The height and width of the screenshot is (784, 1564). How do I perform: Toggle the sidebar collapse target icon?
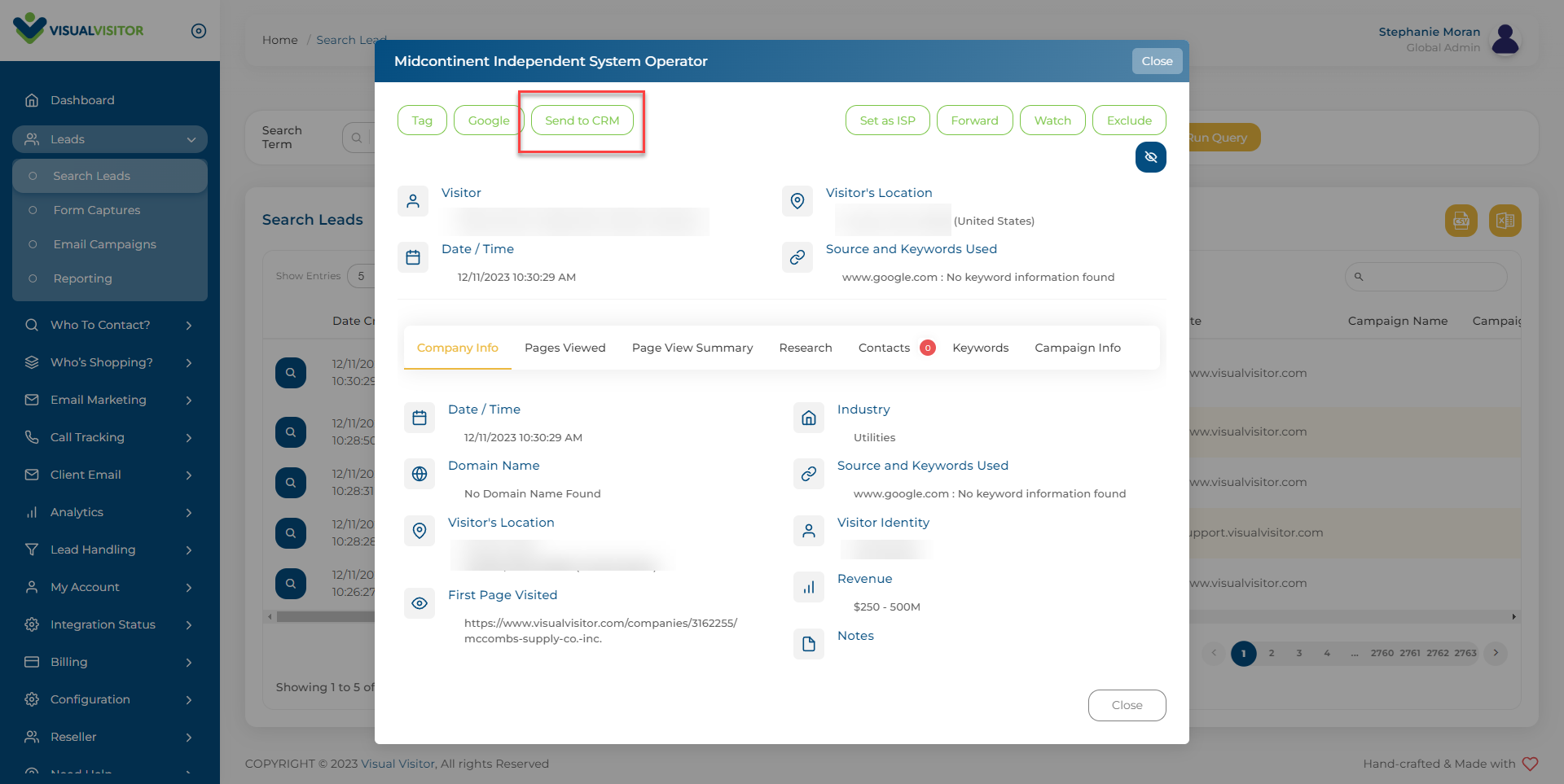pyautogui.click(x=199, y=31)
